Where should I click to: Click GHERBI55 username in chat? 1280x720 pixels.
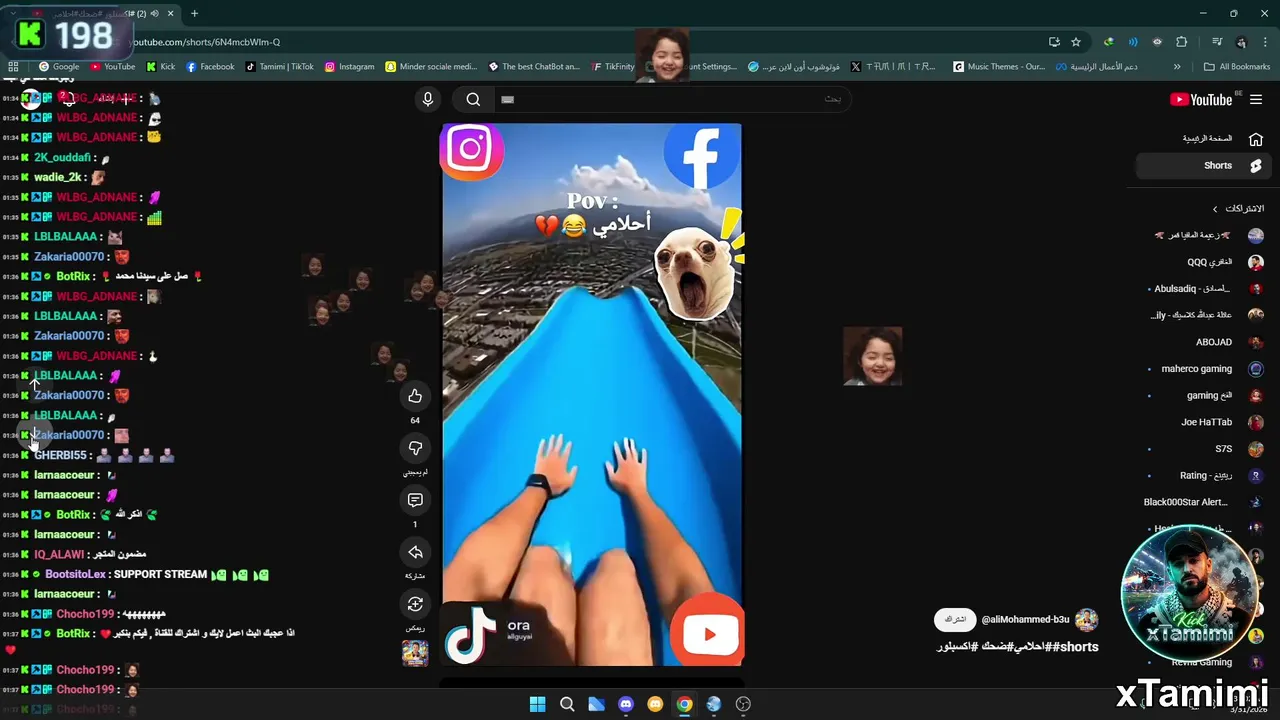tap(61, 455)
